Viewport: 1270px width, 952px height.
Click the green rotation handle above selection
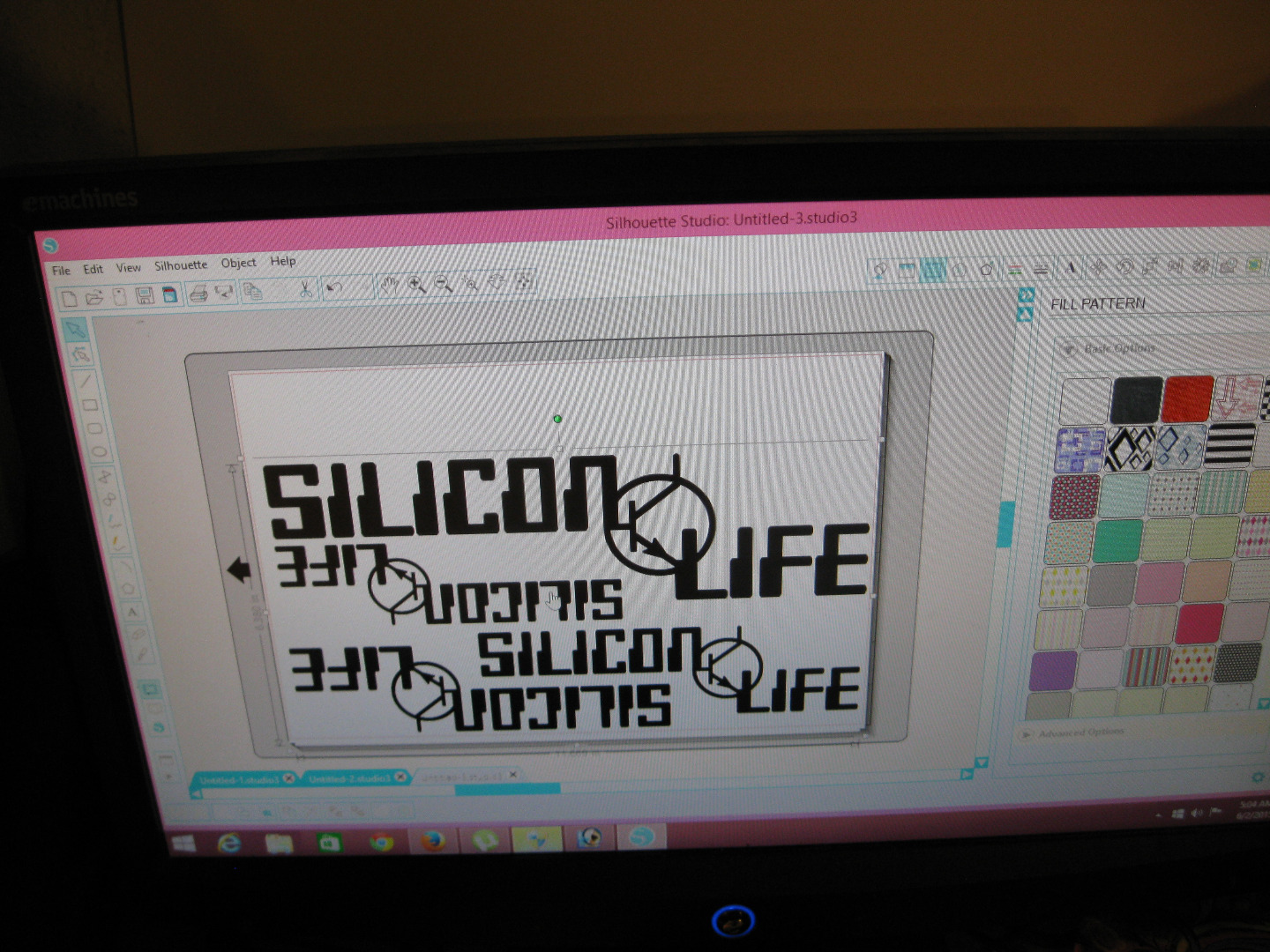[557, 419]
